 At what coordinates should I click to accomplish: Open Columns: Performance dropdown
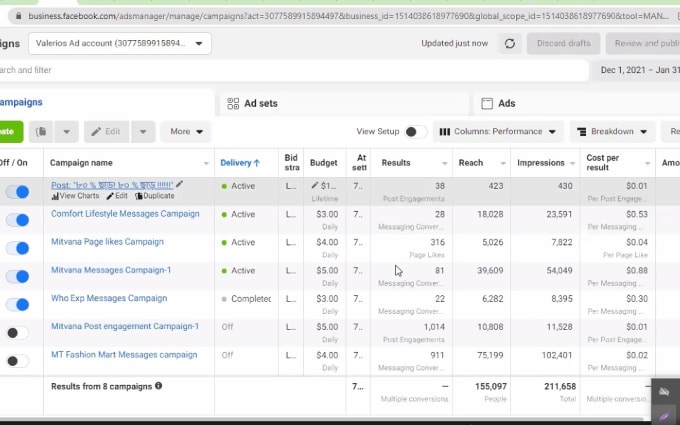point(498,131)
